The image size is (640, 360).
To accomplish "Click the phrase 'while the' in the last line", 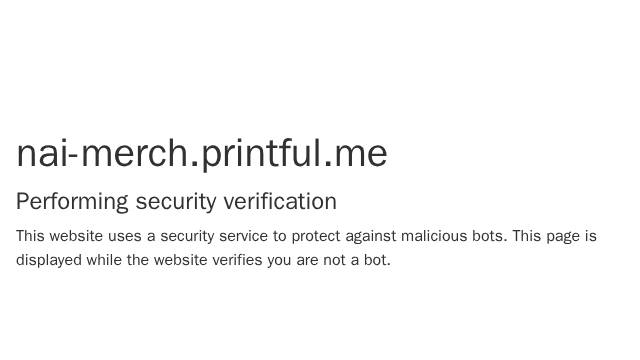I will 118,260.
